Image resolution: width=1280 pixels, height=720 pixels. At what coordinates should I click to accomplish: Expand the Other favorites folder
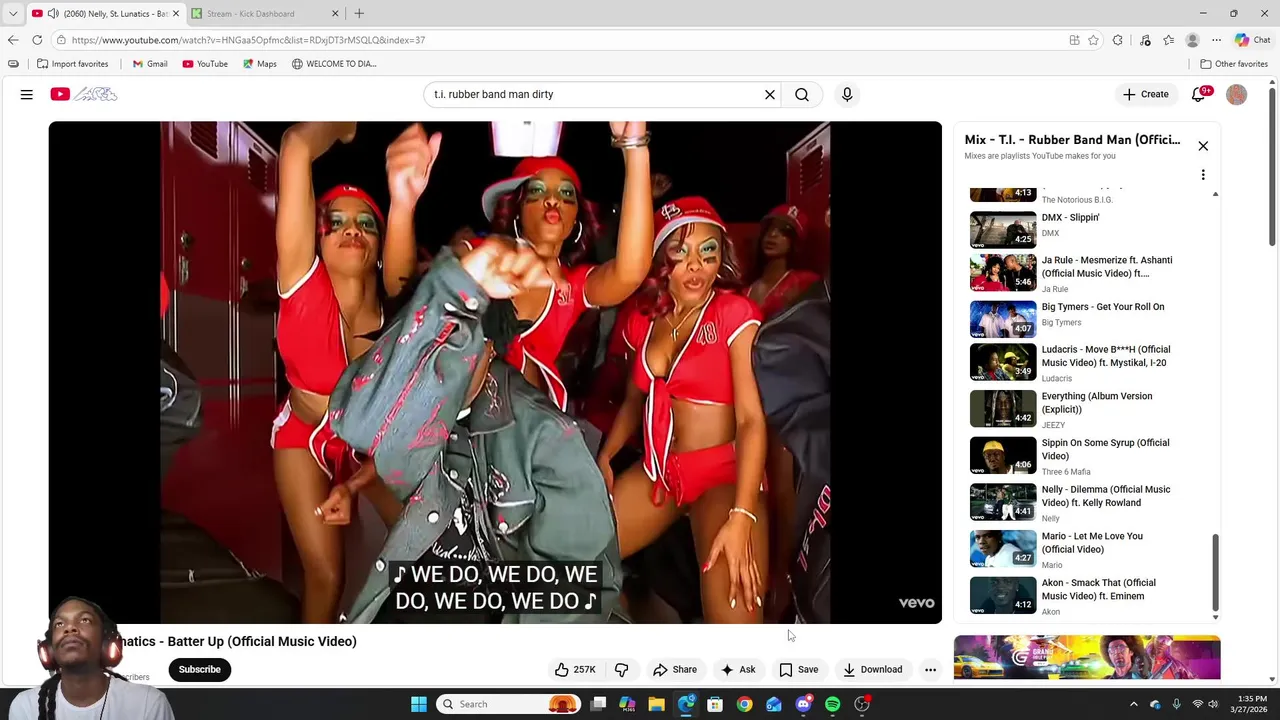[x=1234, y=63]
